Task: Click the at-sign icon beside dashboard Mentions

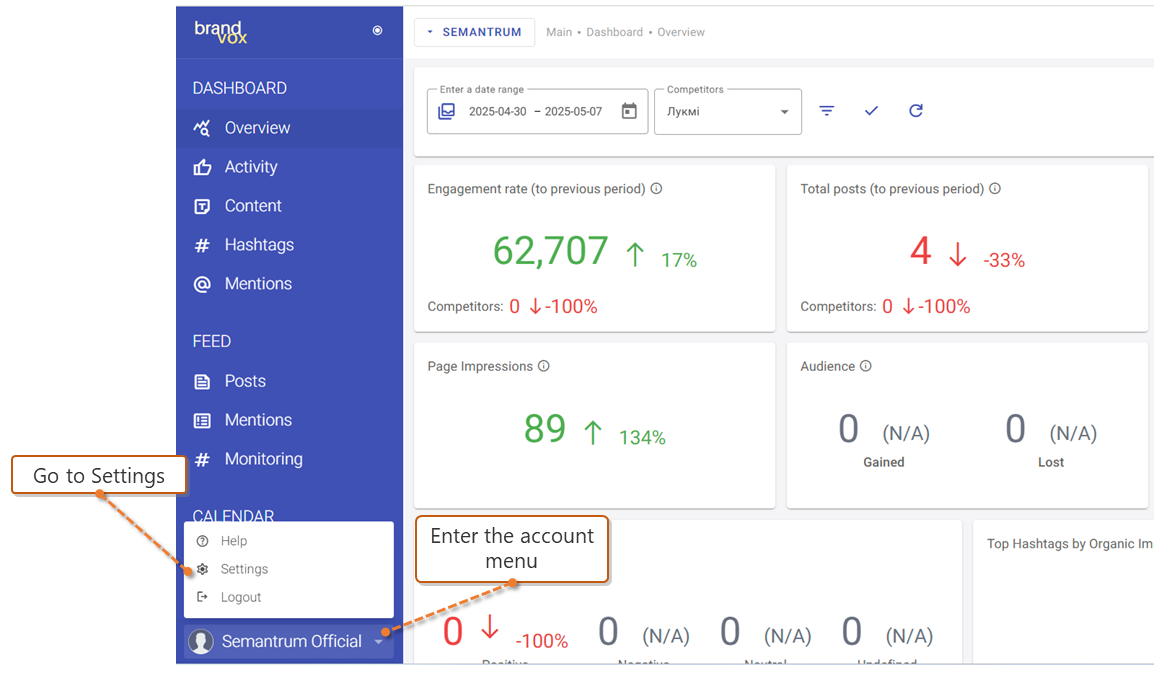Action: (x=201, y=284)
